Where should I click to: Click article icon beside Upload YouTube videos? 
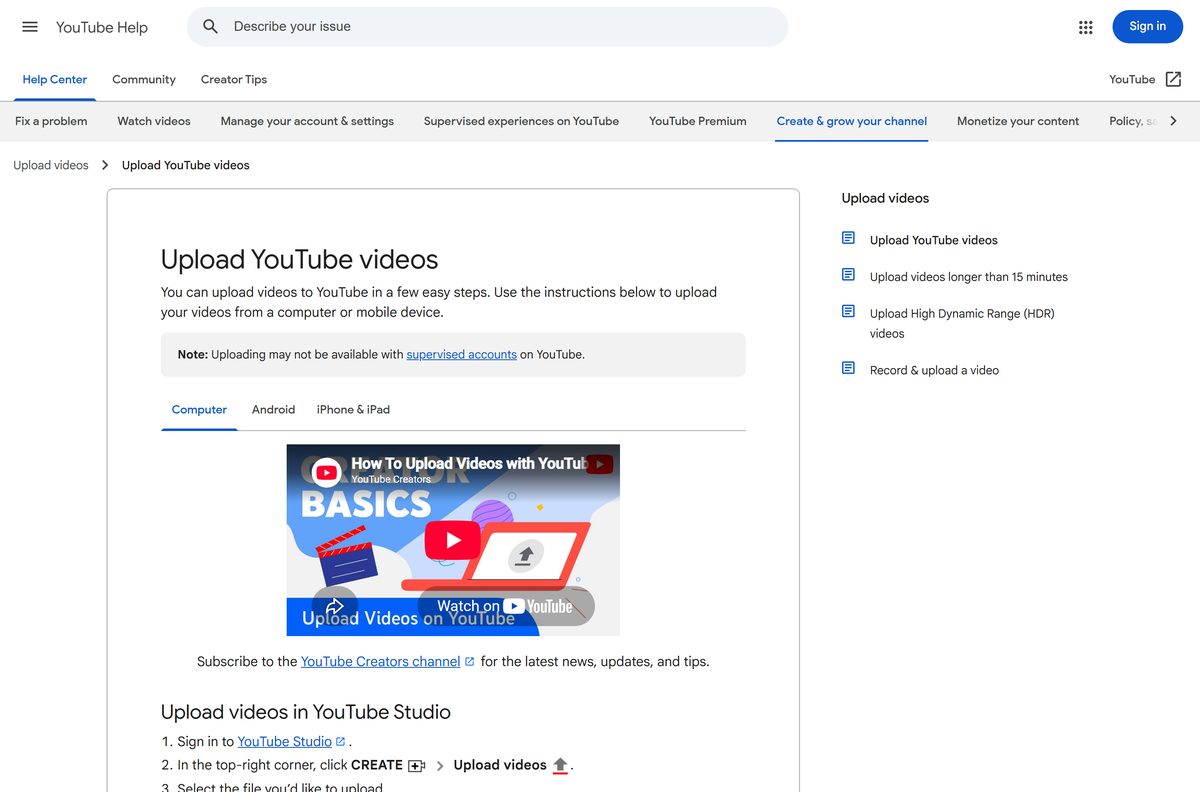[x=848, y=239]
